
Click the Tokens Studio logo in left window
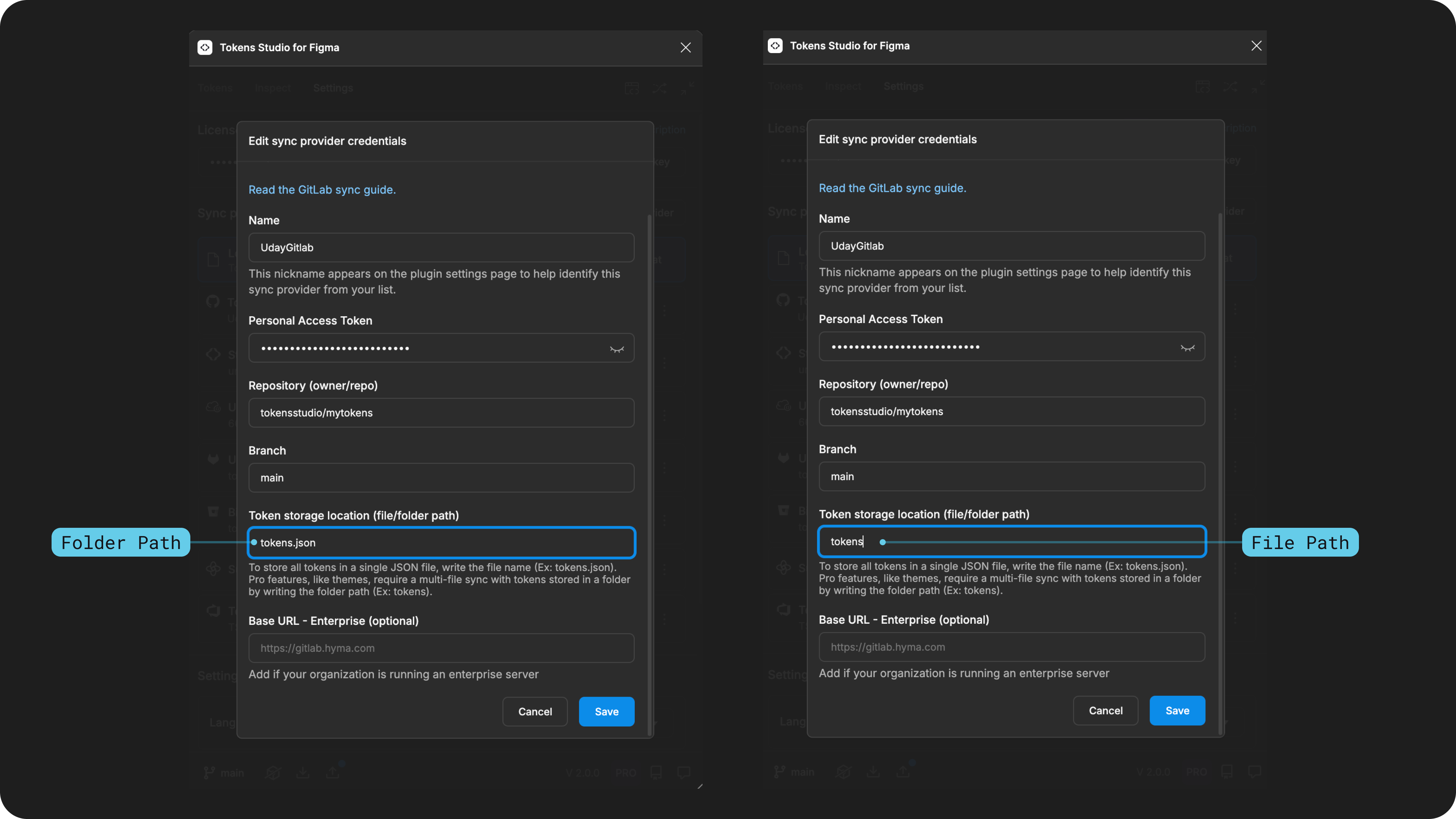pyautogui.click(x=205, y=47)
